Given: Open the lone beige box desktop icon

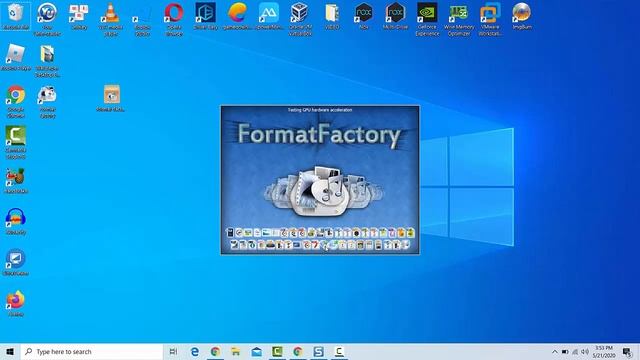Looking at the screenshot, I should tap(111, 98).
